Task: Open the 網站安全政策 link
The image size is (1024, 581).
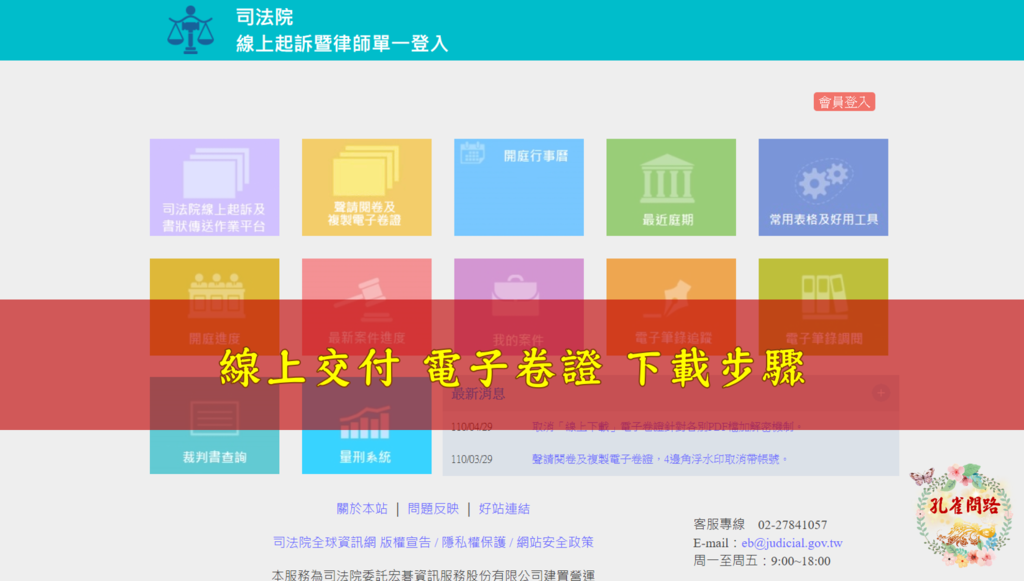Action: (x=555, y=542)
